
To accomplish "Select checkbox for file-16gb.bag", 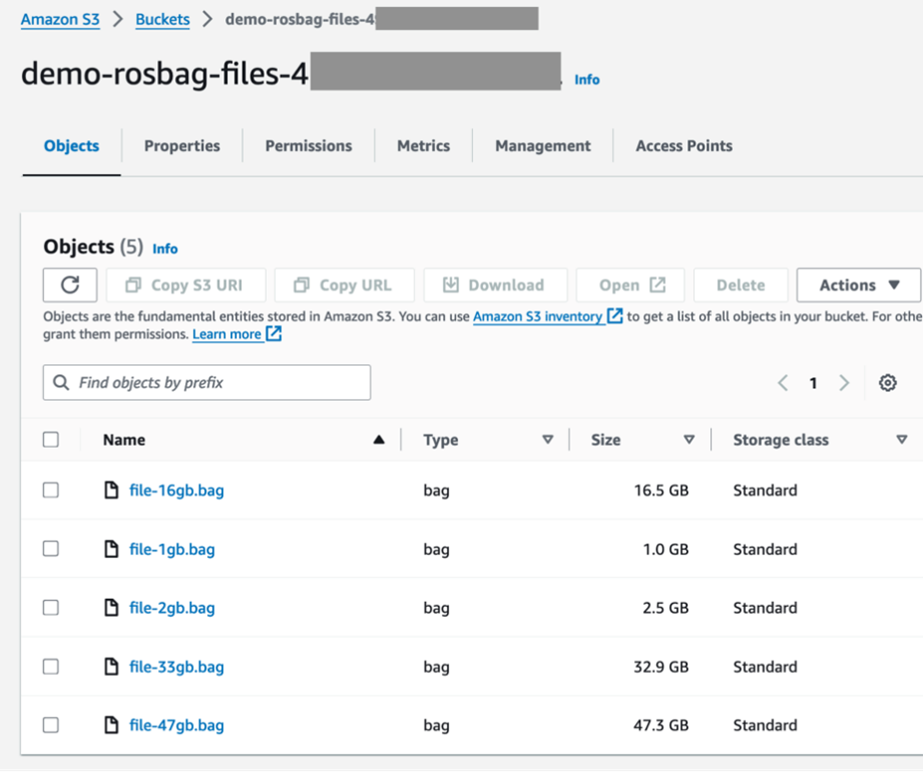I will tap(51, 490).
